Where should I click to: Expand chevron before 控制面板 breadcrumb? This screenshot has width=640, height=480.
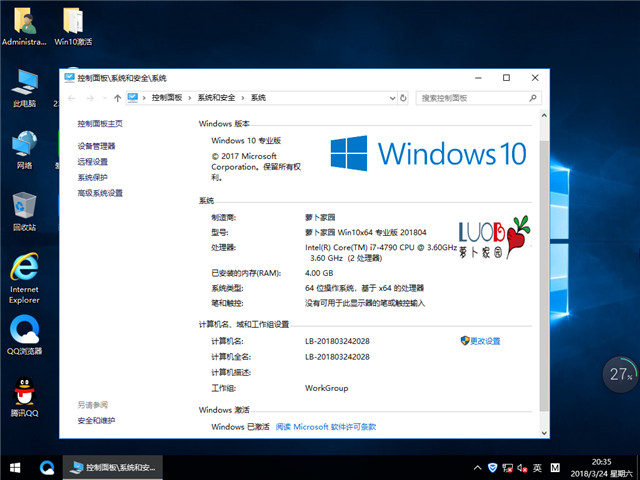click(144, 98)
